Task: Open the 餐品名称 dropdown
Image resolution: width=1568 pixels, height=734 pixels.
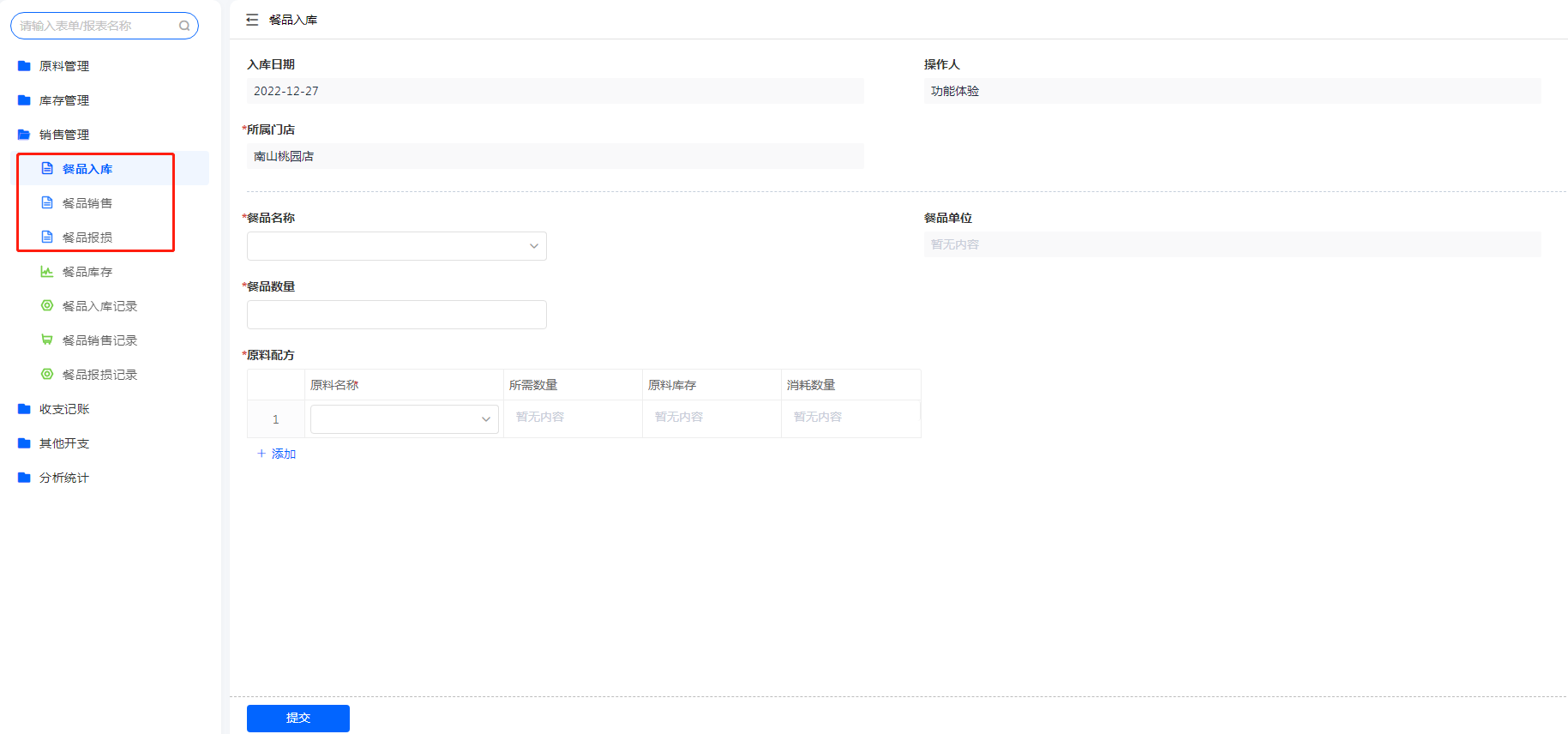Action: pos(397,246)
